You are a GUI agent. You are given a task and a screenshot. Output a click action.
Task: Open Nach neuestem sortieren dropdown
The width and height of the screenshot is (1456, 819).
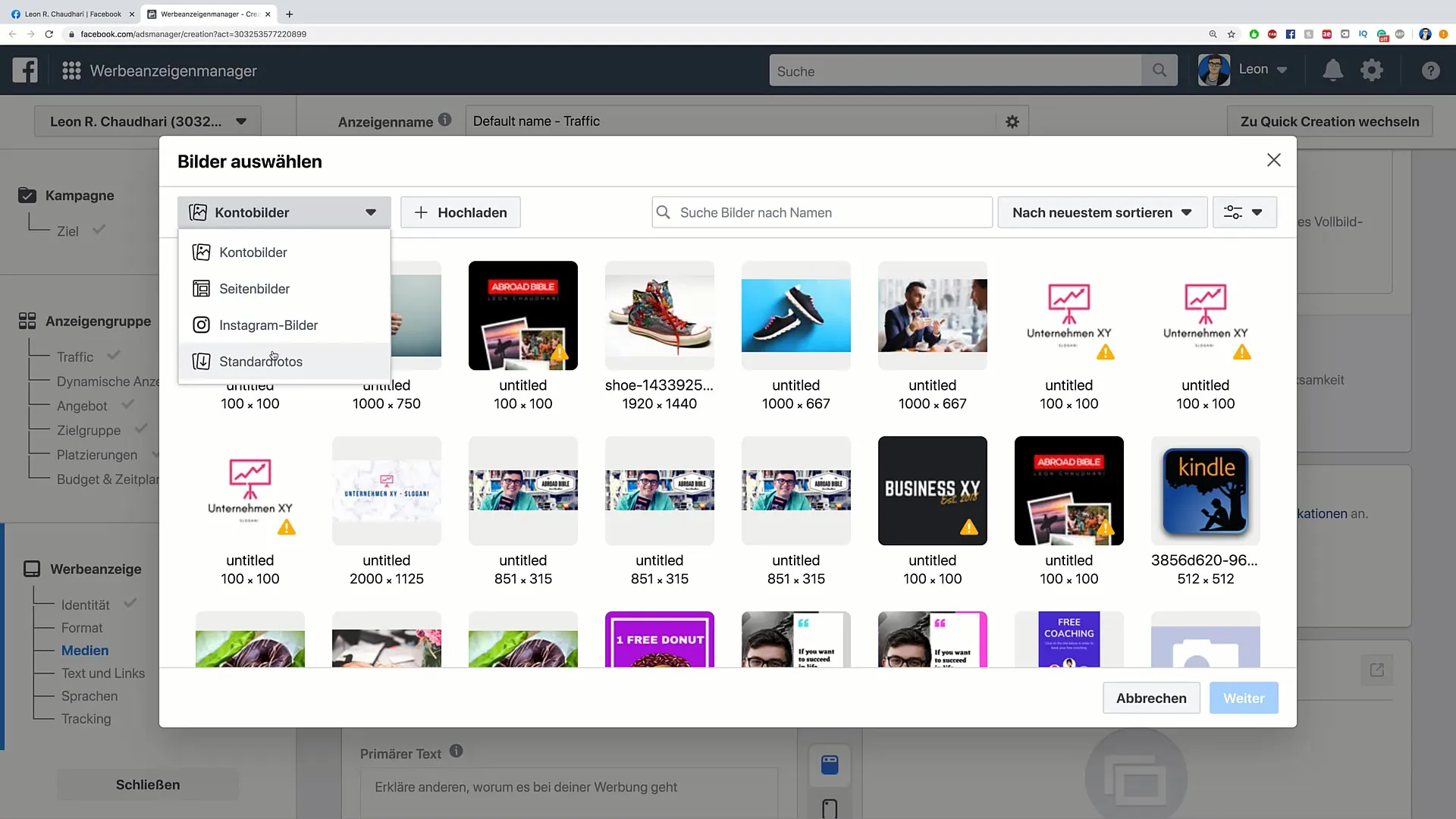coord(1102,212)
